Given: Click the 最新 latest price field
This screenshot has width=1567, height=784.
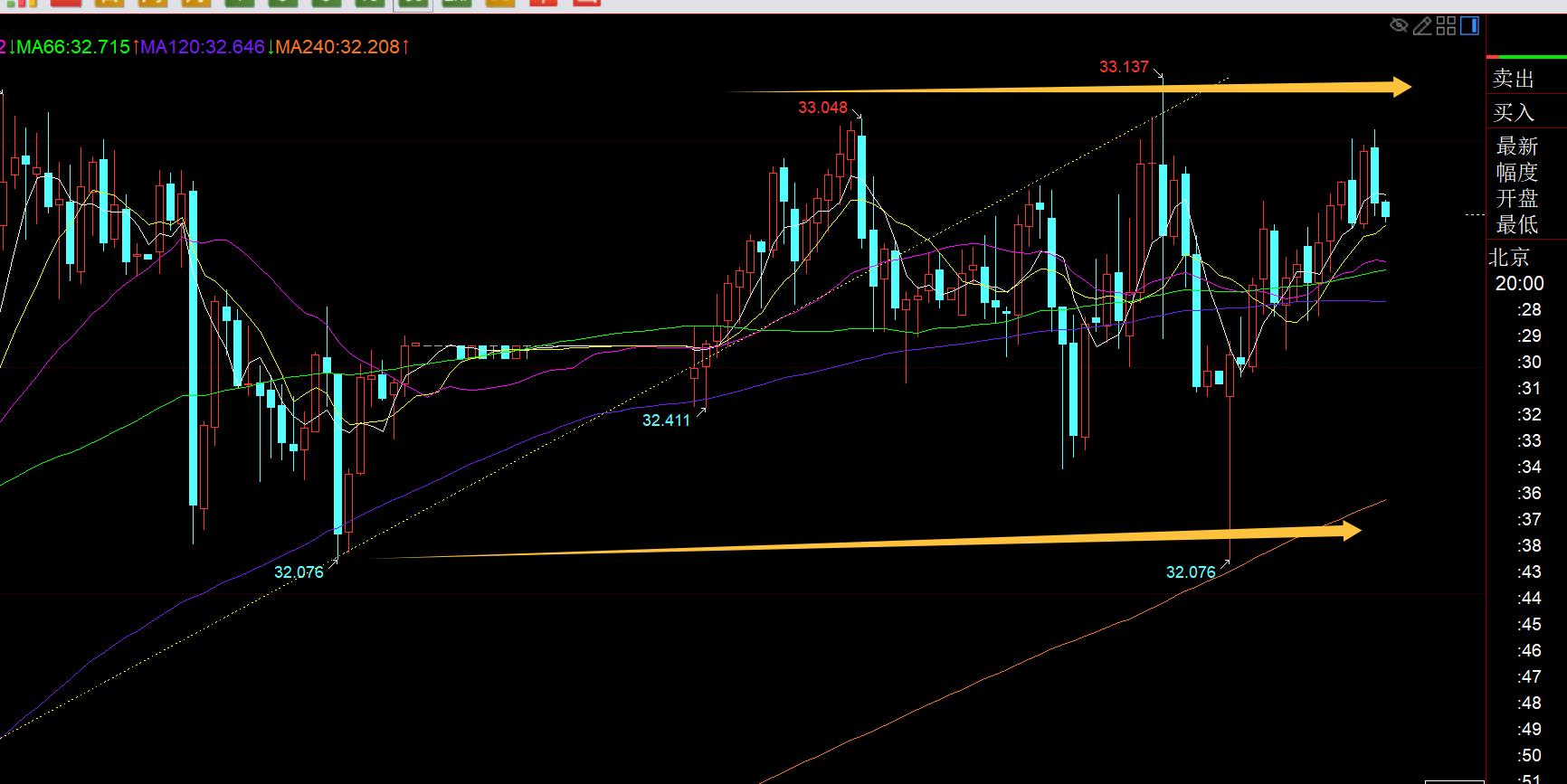Looking at the screenshot, I should pos(1517,146).
